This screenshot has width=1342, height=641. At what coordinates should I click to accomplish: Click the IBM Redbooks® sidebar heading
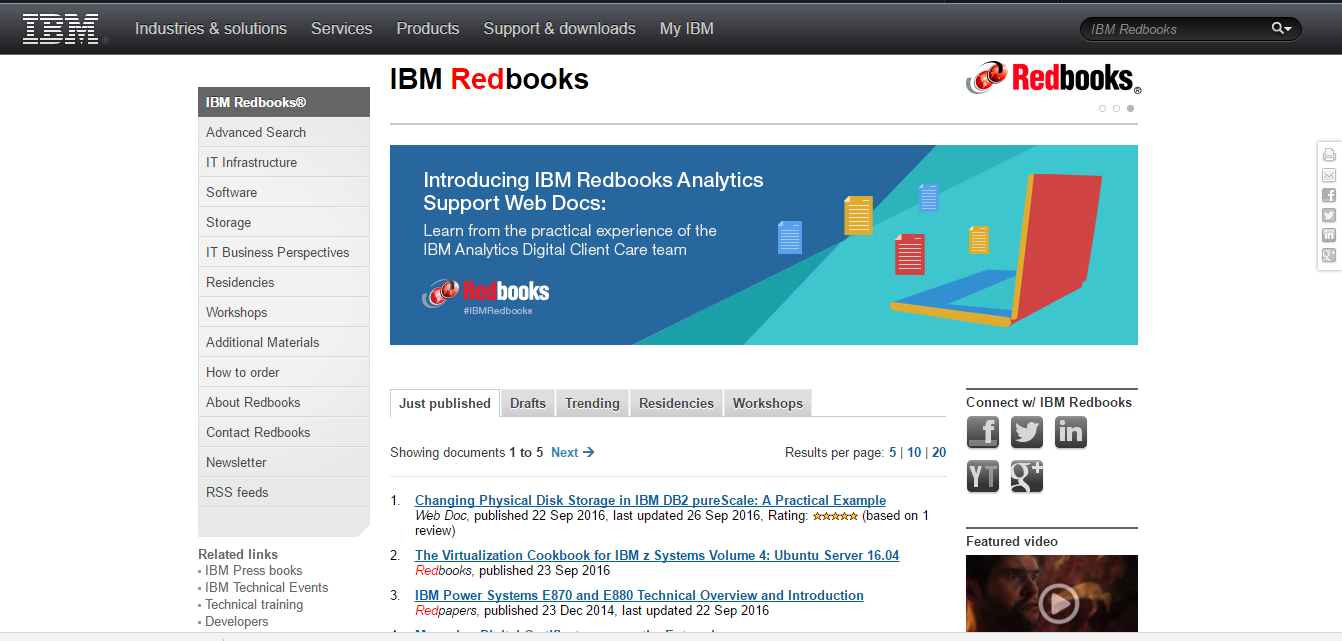click(284, 102)
